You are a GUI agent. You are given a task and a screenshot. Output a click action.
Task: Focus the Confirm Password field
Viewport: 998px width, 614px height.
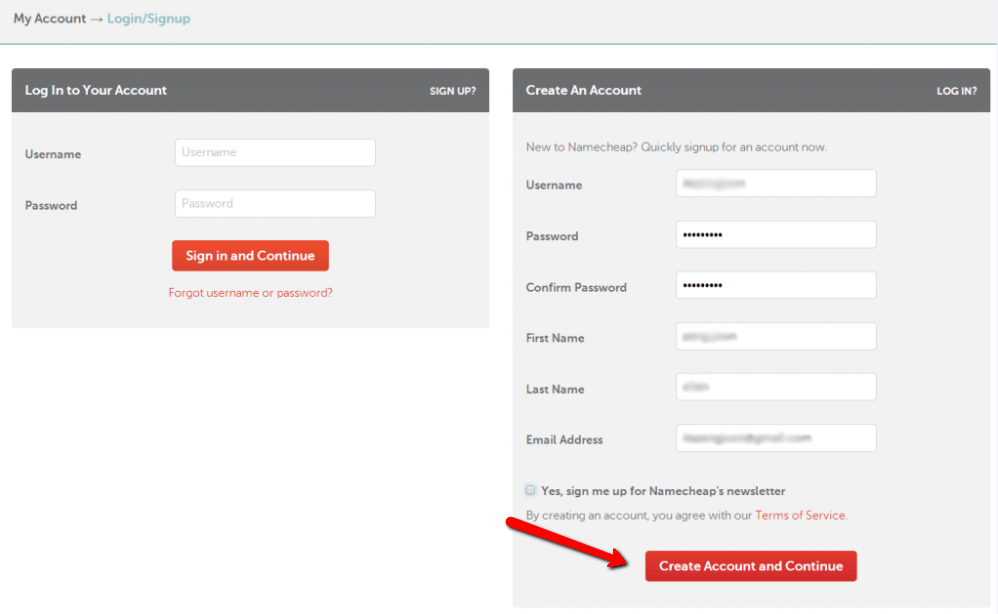(776, 286)
